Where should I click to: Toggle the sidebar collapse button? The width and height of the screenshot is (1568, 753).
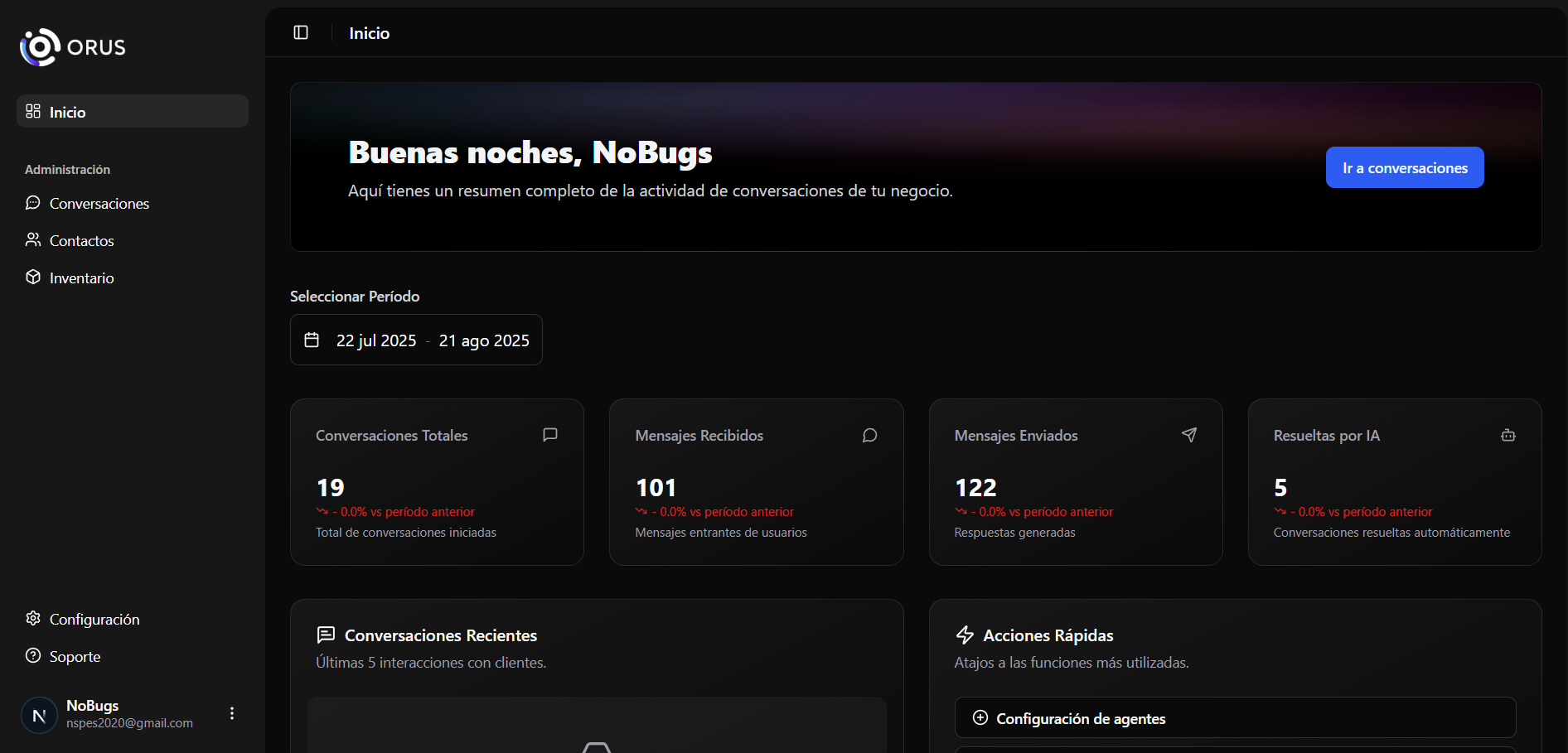tap(301, 32)
